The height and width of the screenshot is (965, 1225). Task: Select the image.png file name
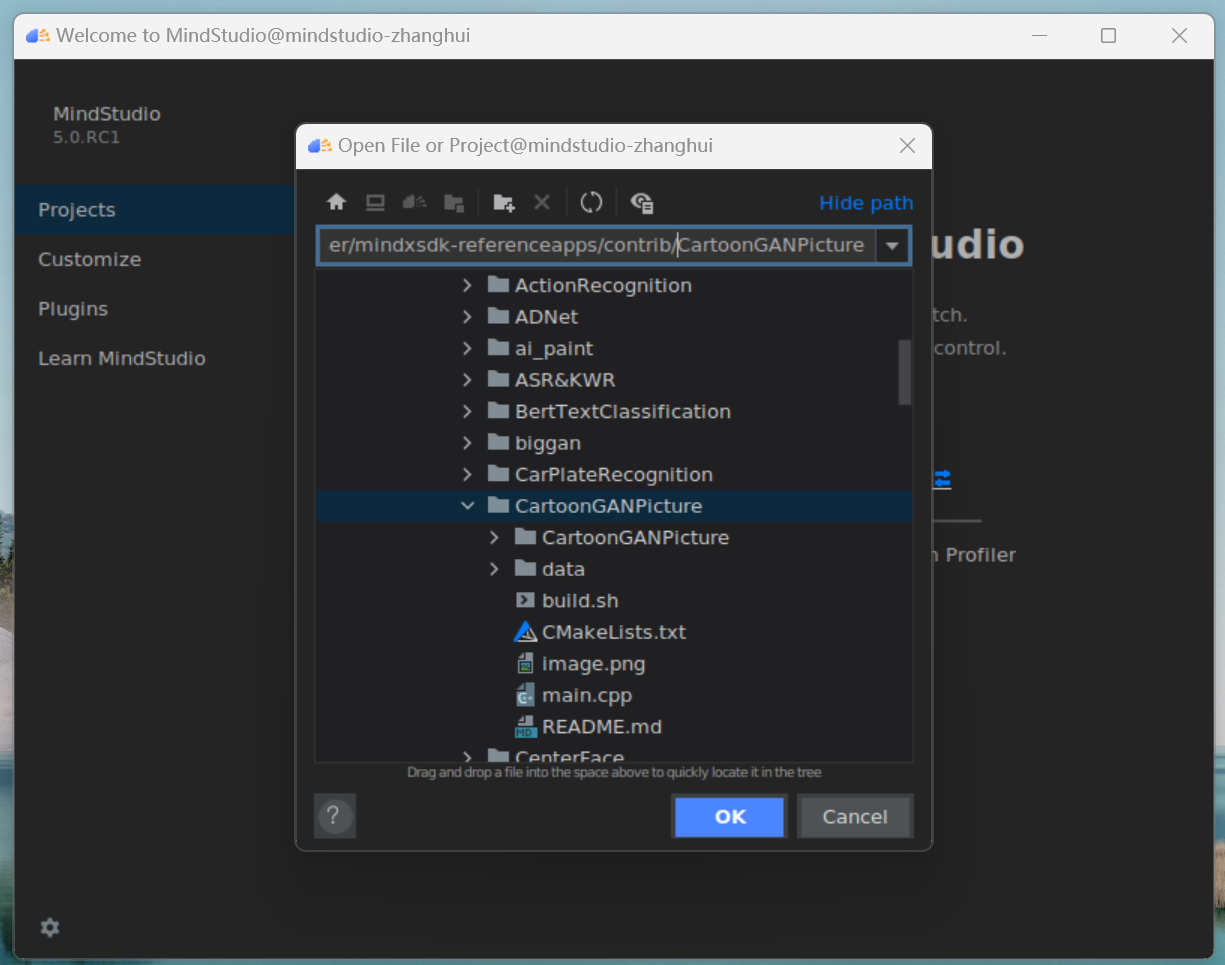click(x=594, y=664)
